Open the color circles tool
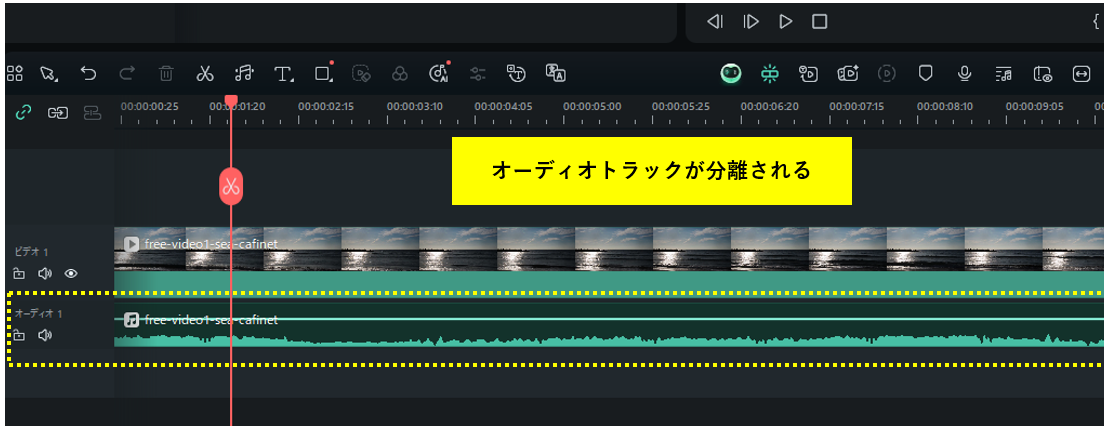Image resolution: width=1104 pixels, height=426 pixels. tap(400, 73)
